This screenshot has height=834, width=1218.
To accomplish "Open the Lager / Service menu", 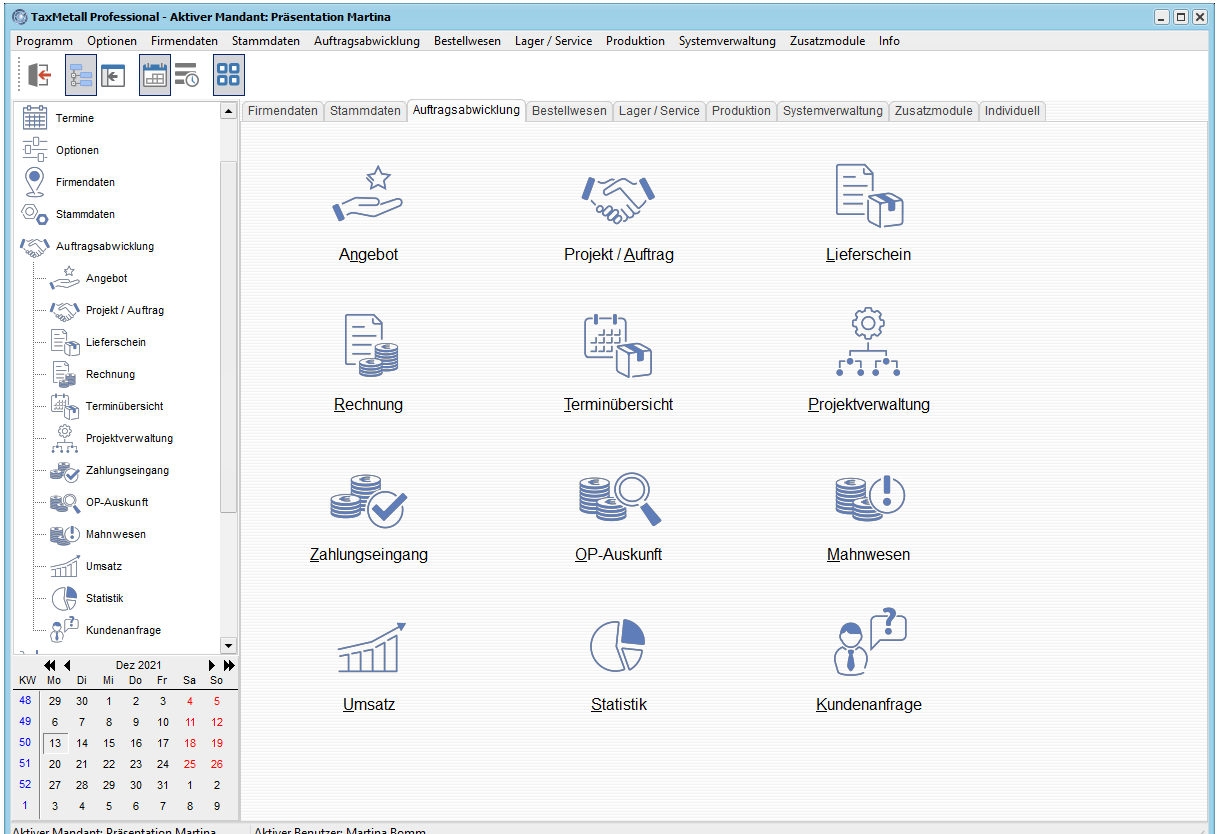I will pos(553,41).
